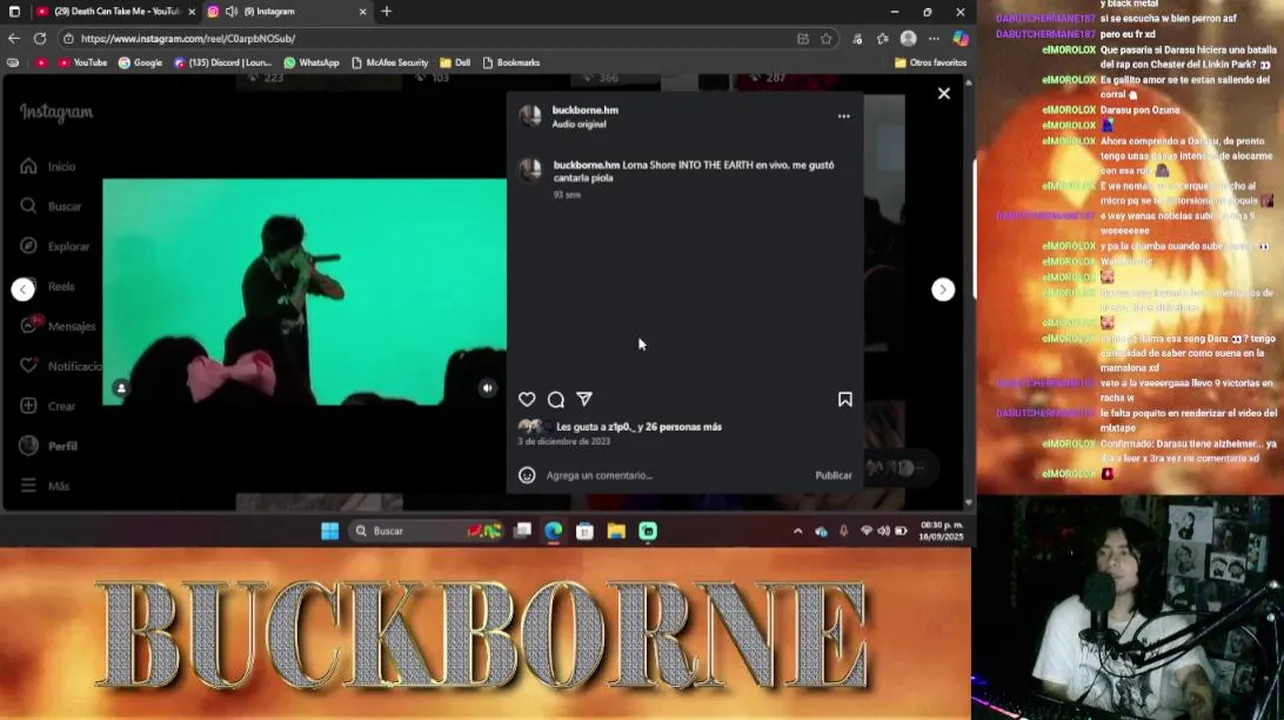Viewport: 1284px width, 720px height.
Task: Open the app-available icon in the address bar
Action: click(803, 38)
